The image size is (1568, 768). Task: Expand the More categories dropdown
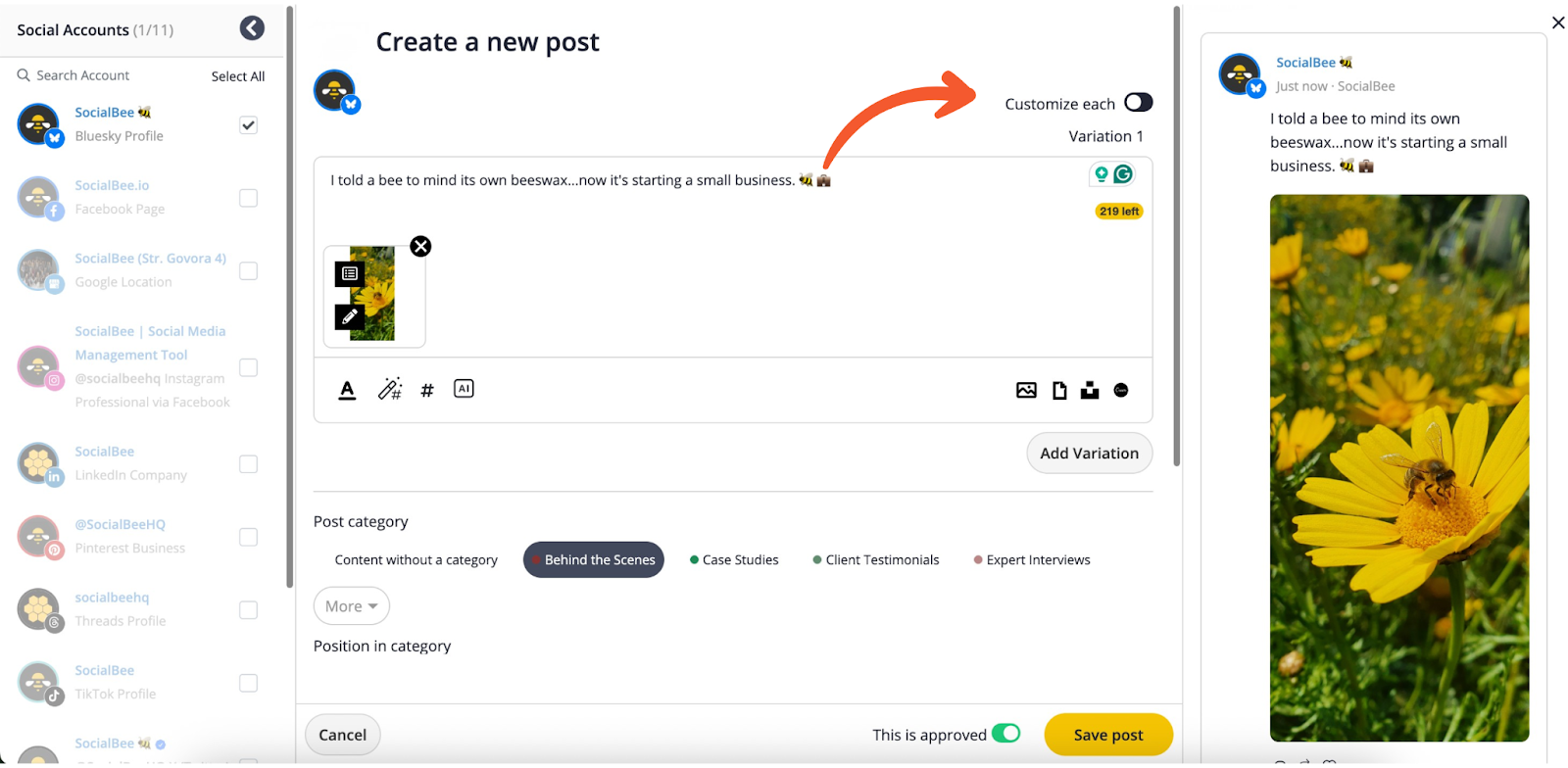(351, 606)
